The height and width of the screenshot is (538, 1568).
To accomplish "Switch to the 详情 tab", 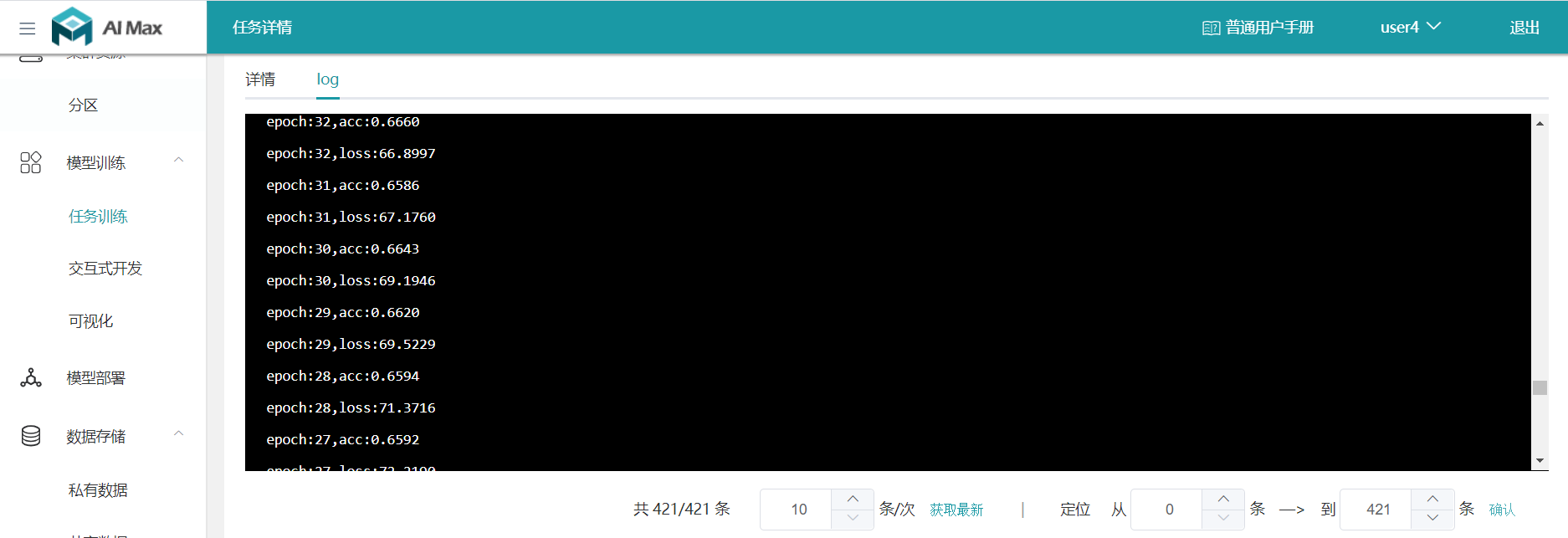I will click(260, 79).
